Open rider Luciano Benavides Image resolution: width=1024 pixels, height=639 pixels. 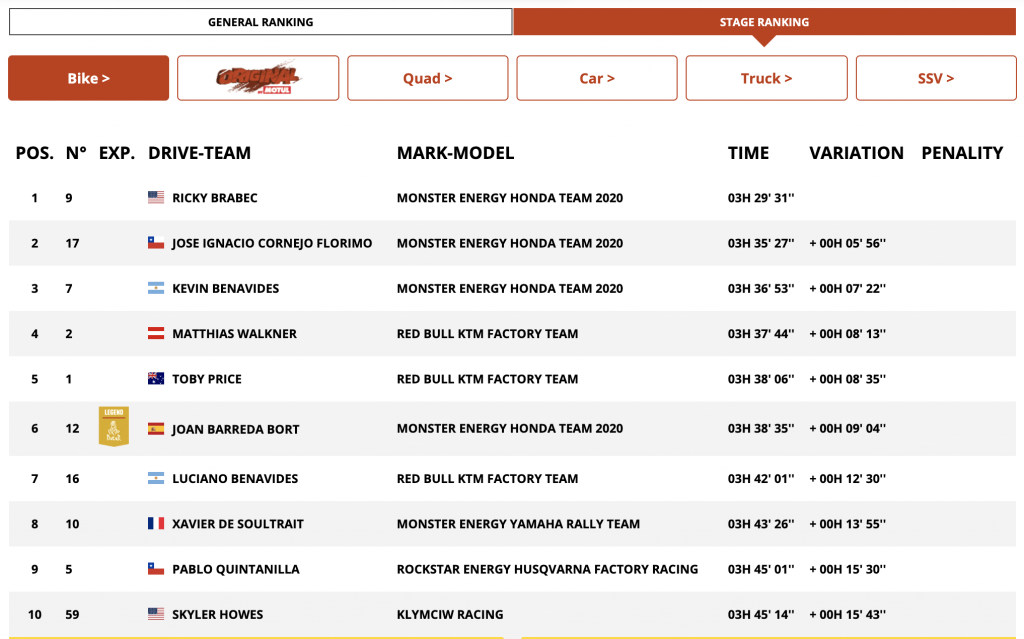pyautogui.click(x=235, y=479)
